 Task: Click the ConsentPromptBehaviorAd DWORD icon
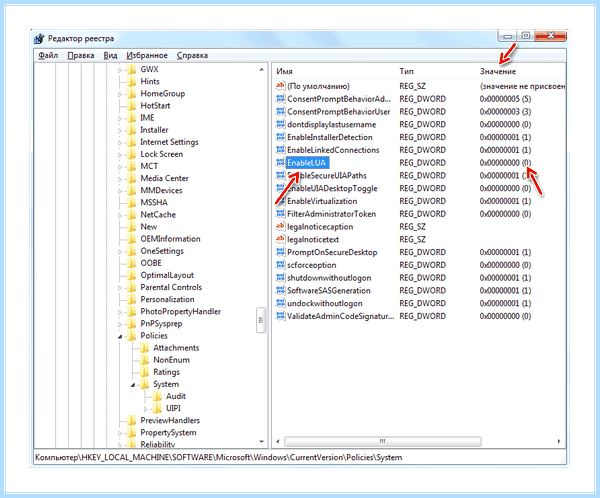coord(280,99)
